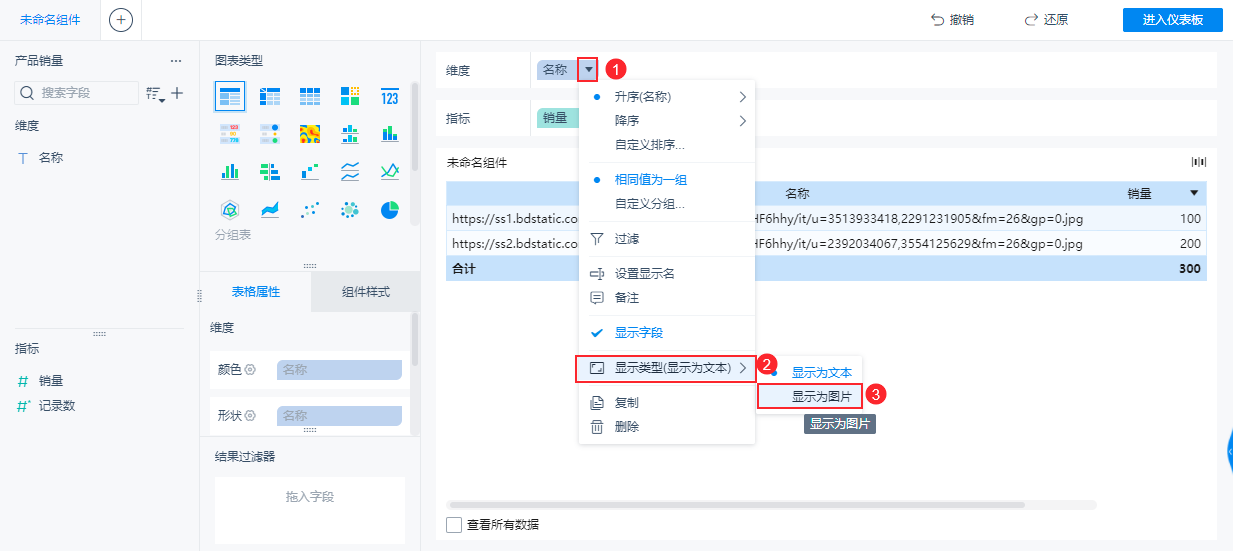Select the grouped table chart type icon
This screenshot has height=551, width=1233.
click(x=230, y=97)
